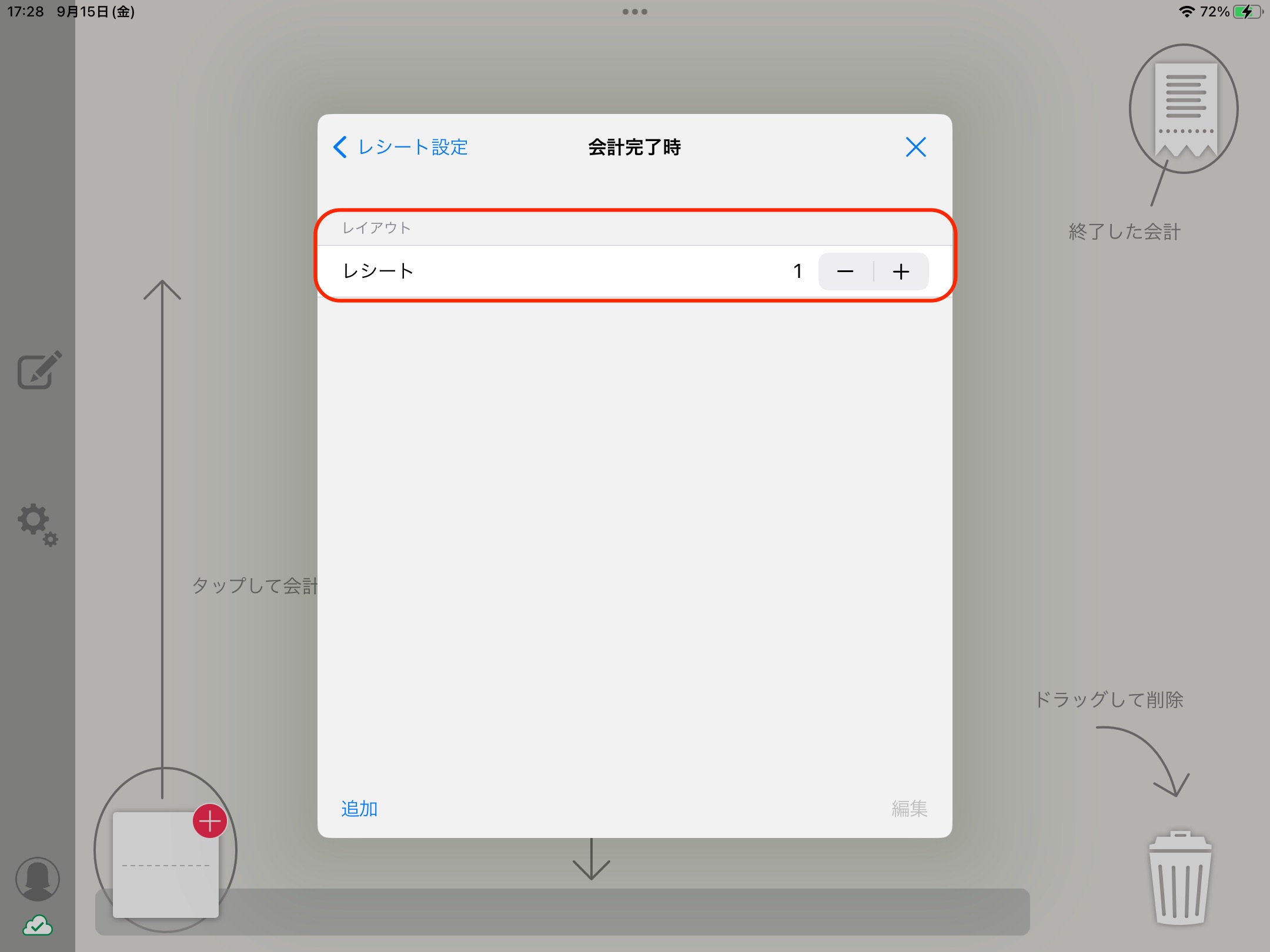Tap the Wi-Fi status icon

(1187, 12)
